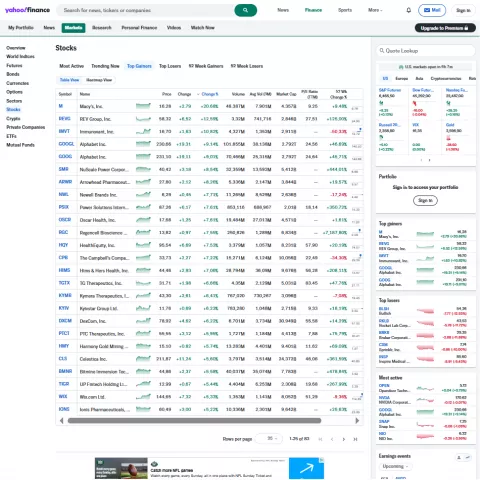Click the green search magnifier button
480x480 pixels.
click(x=245, y=10)
